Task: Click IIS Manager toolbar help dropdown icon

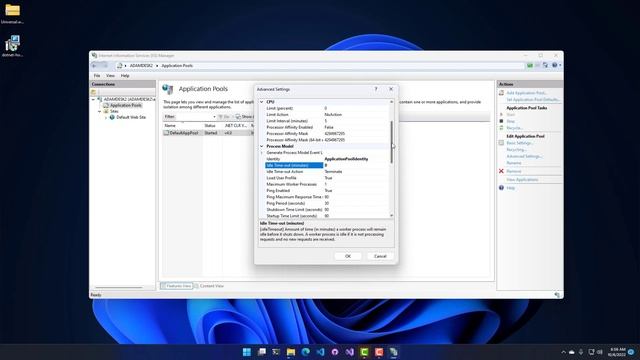Action: [556, 65]
